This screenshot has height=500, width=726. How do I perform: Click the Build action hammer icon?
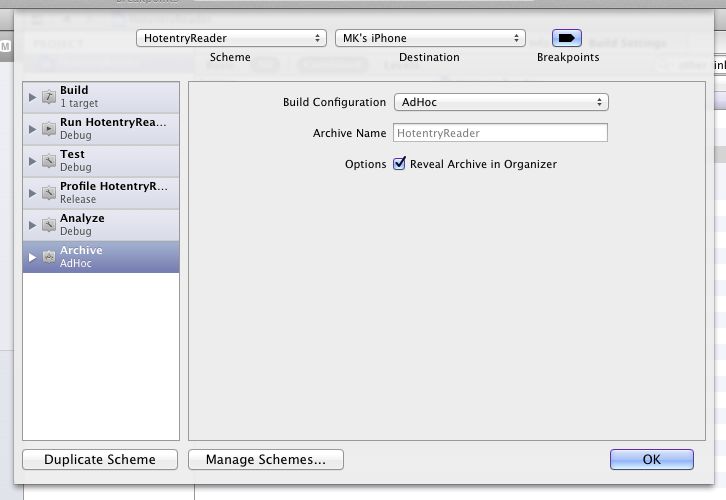[x=49, y=97]
